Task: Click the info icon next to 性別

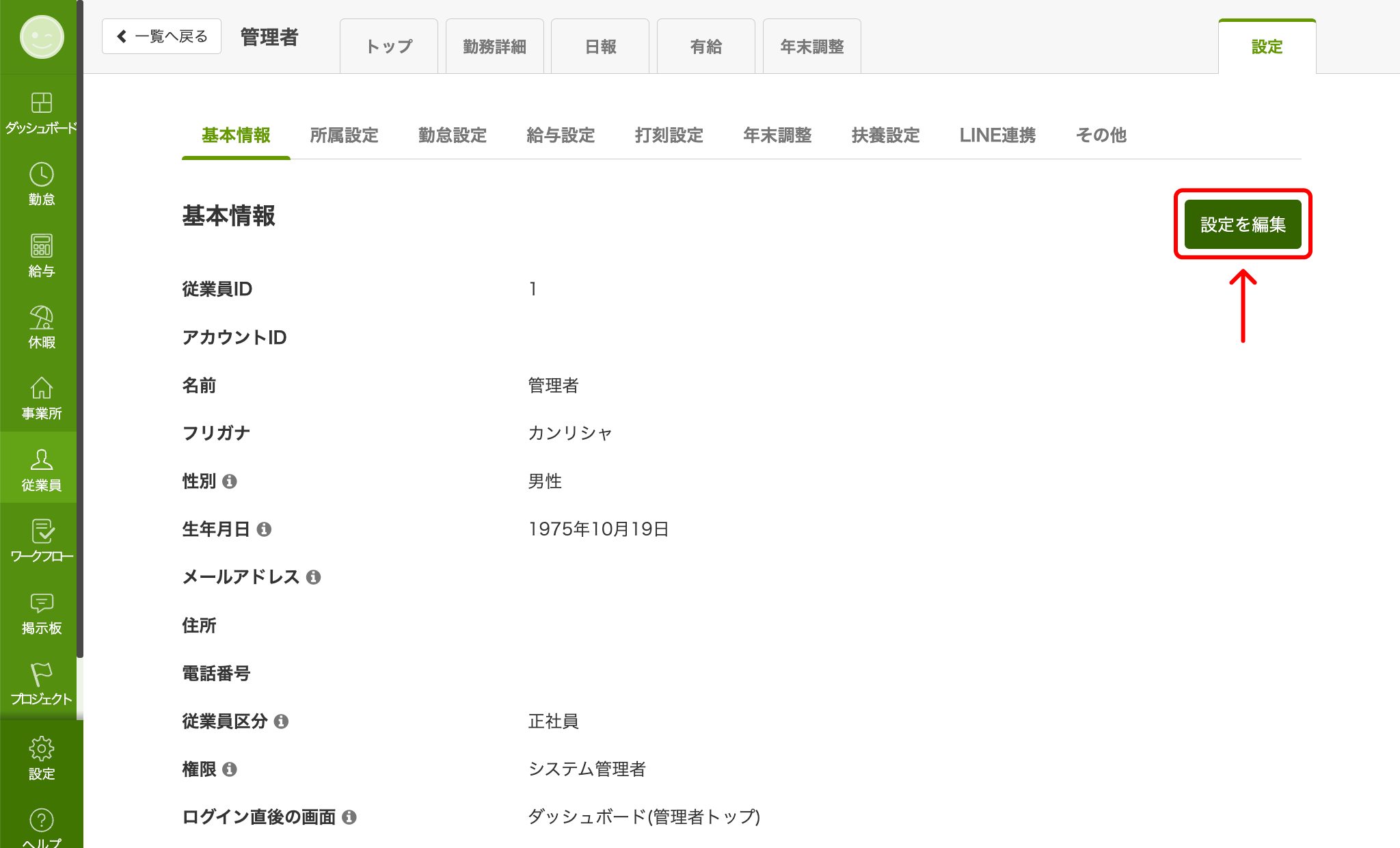Action: 230,481
